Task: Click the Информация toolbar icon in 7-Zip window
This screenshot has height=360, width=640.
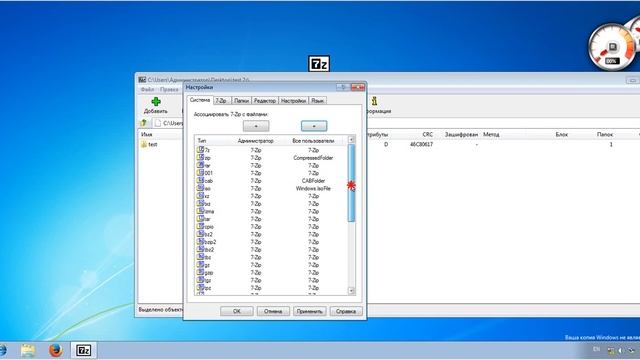Action: point(374,102)
